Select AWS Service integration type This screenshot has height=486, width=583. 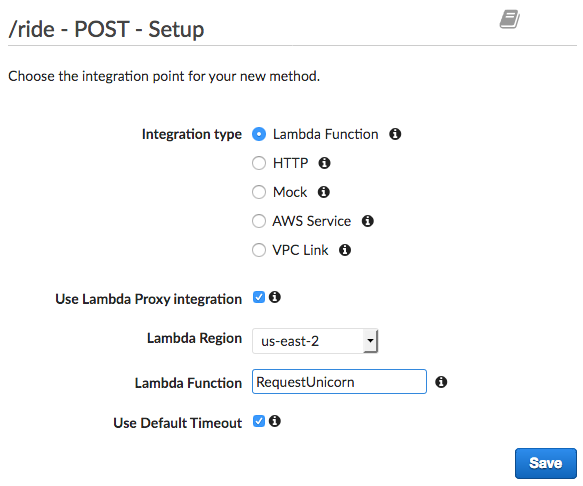259,221
